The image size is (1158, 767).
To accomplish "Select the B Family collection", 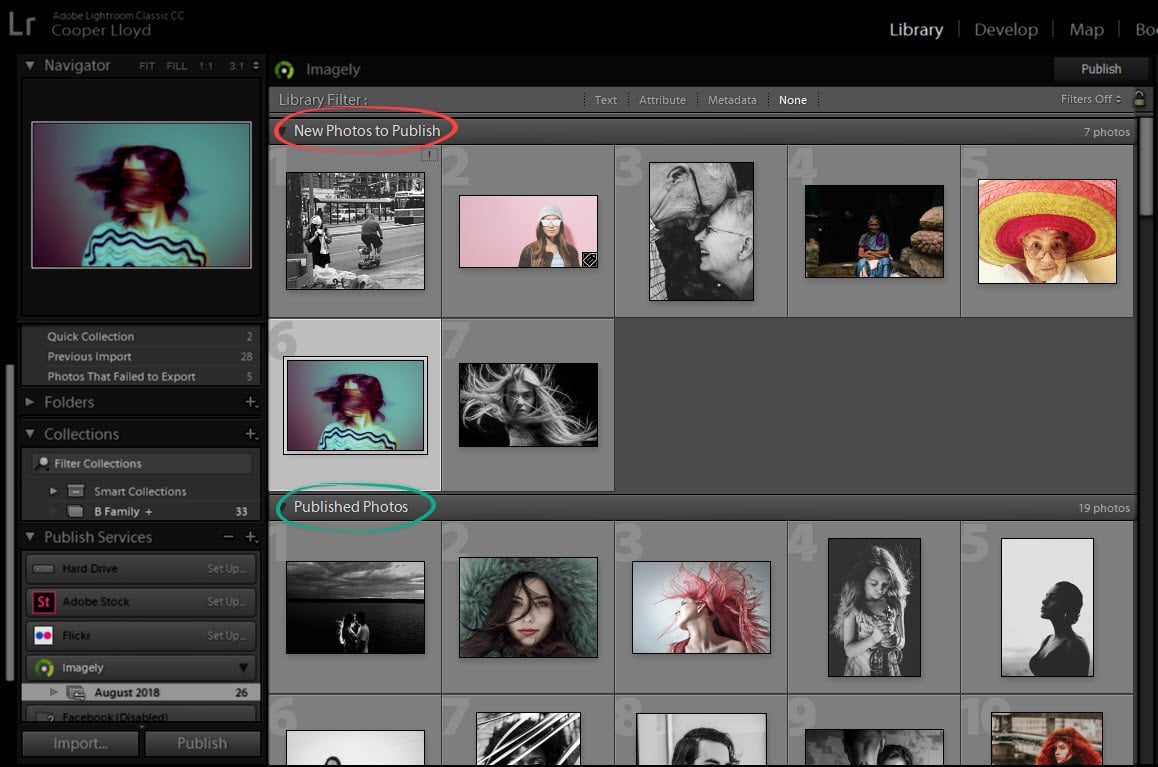I will pos(140,511).
